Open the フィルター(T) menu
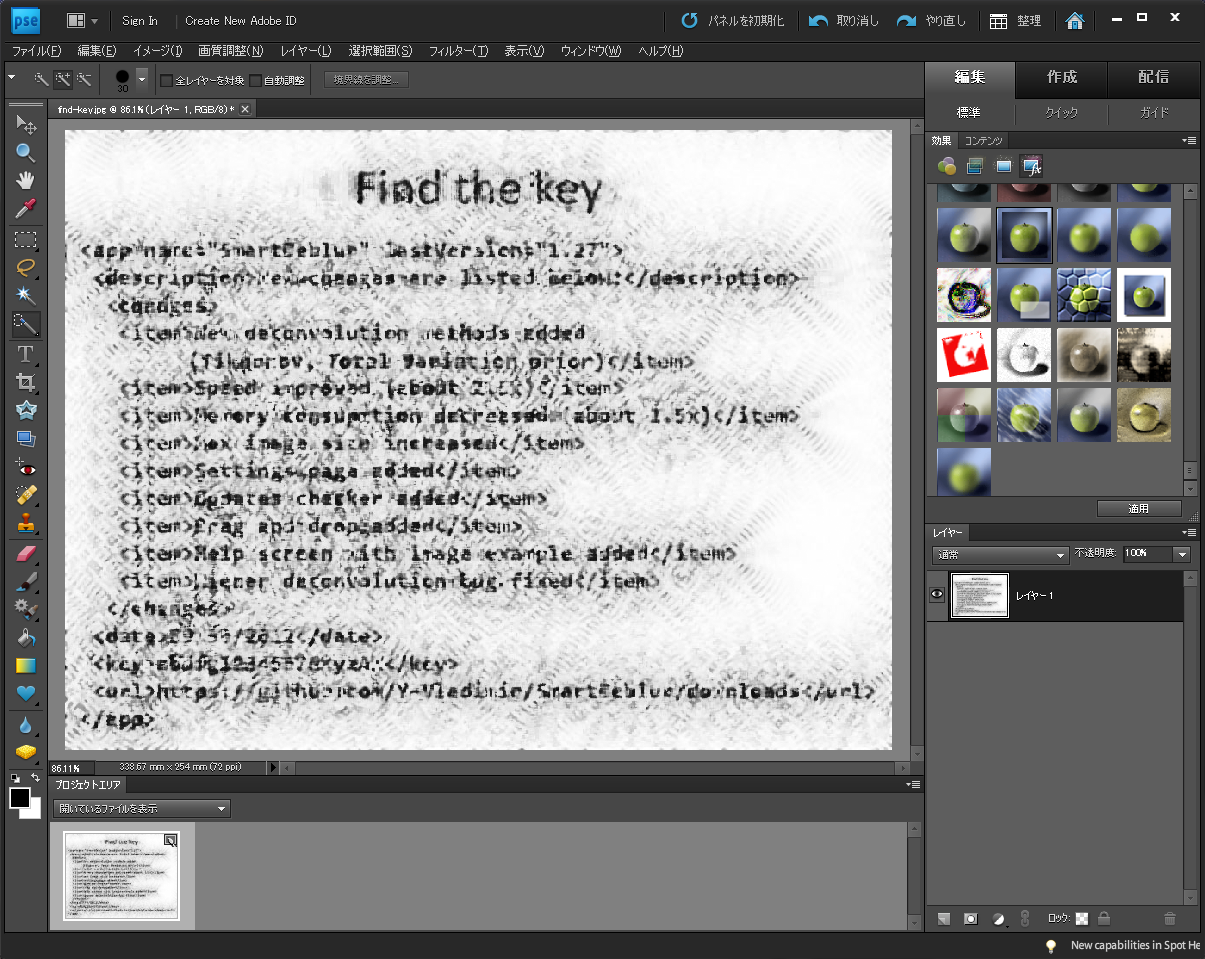This screenshot has height=959, width=1205. (458, 51)
